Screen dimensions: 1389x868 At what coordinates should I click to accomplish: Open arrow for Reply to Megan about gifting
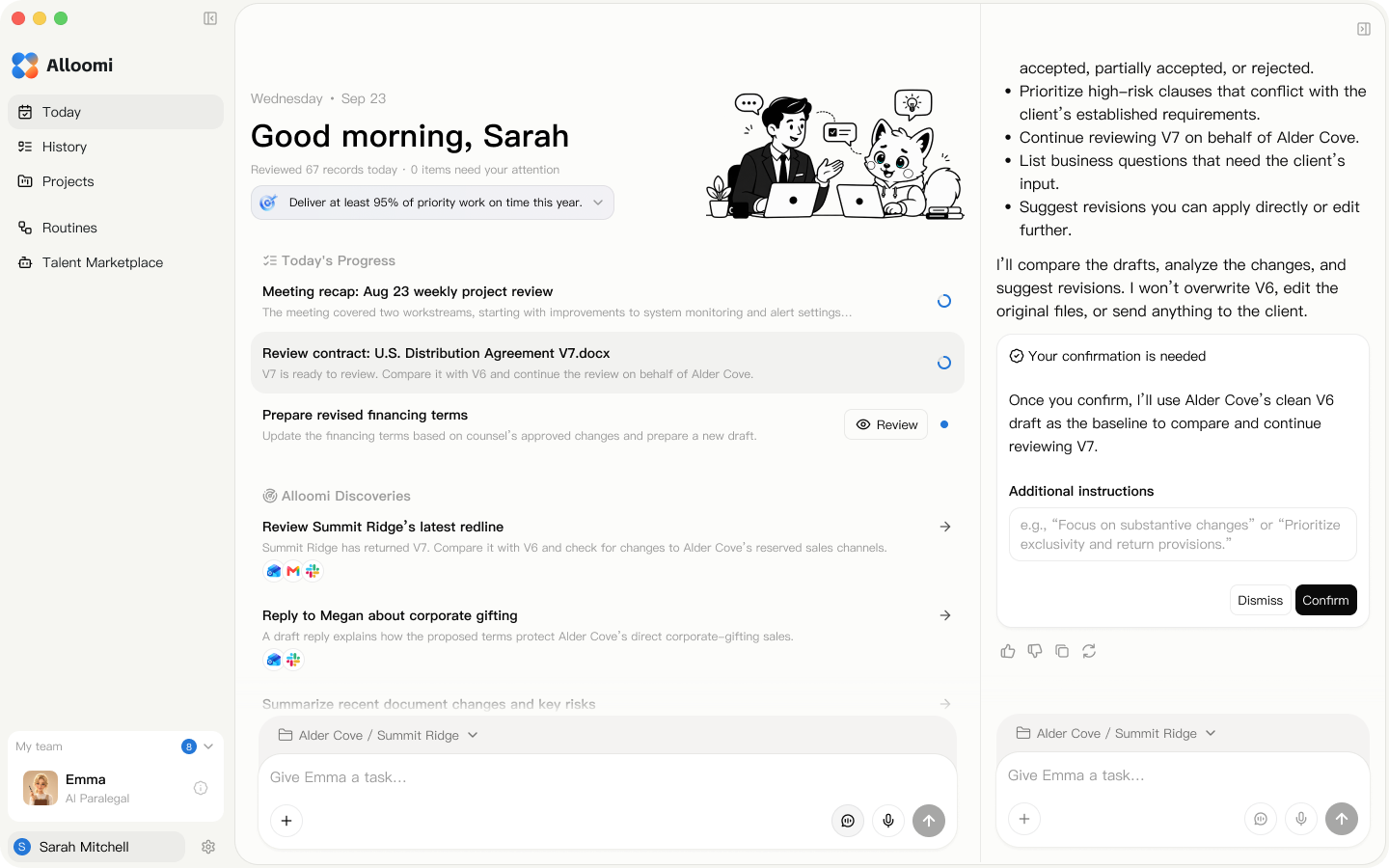tap(945, 615)
